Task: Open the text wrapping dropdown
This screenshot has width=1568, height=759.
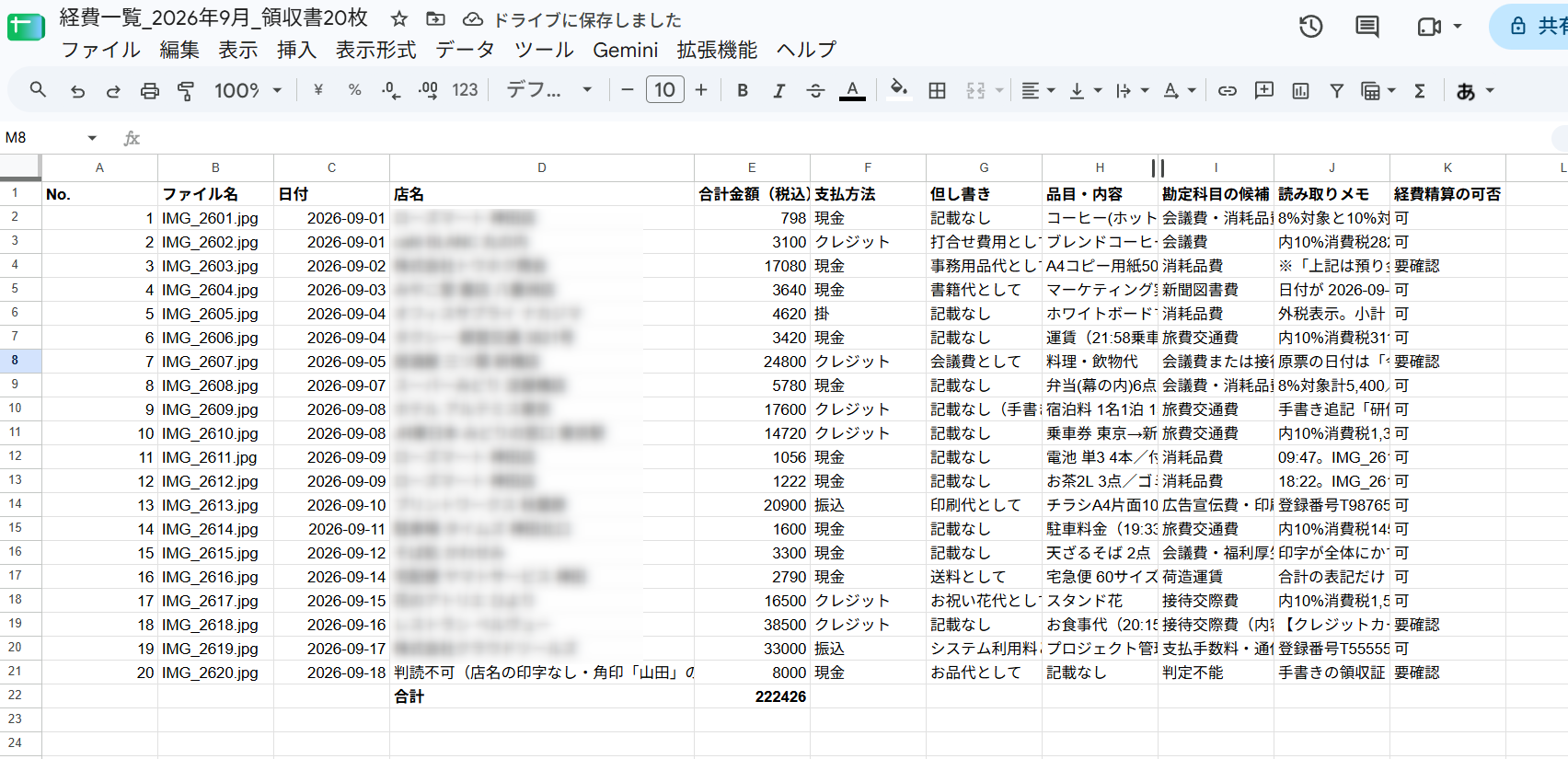Action: tap(1132, 90)
